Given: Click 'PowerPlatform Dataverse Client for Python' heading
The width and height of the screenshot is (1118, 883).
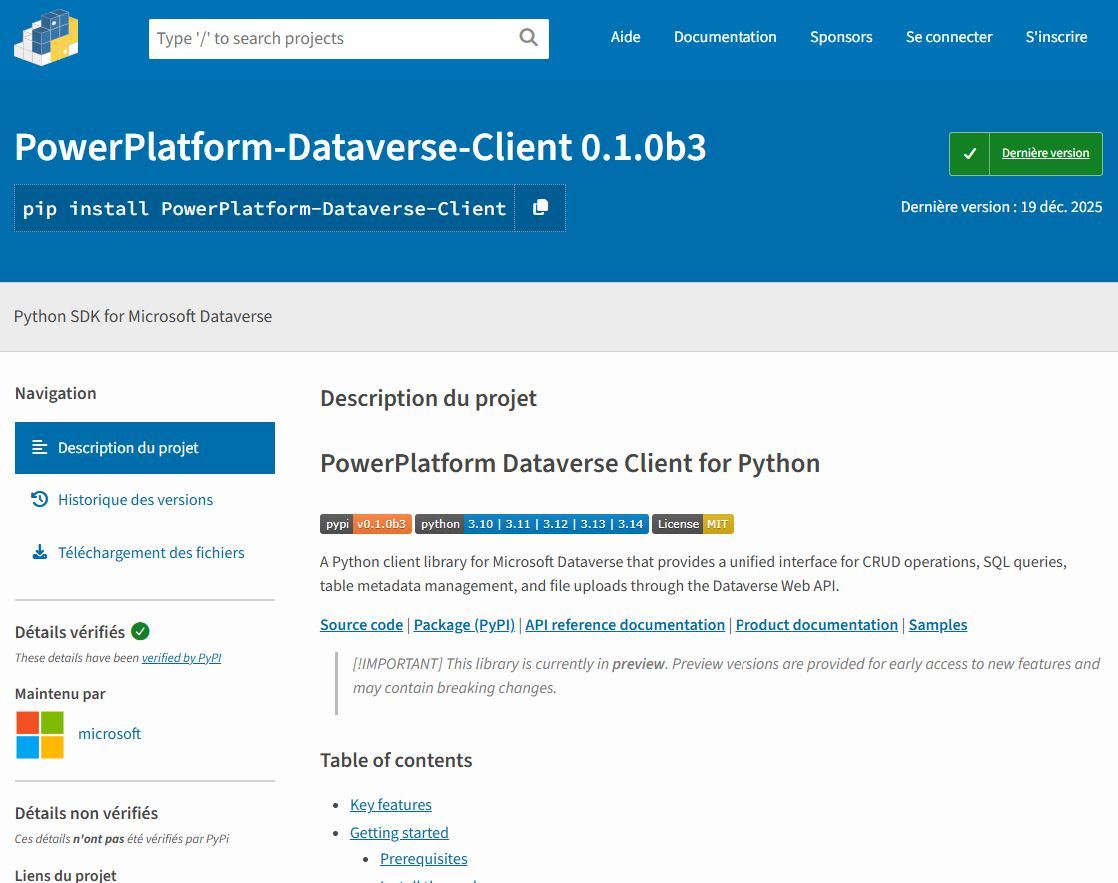Looking at the screenshot, I should pos(570,464).
